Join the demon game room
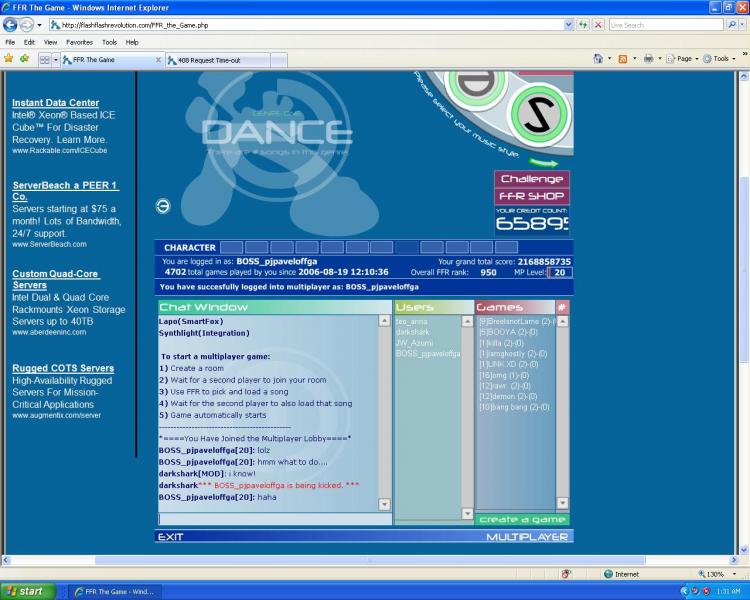 click(508, 397)
